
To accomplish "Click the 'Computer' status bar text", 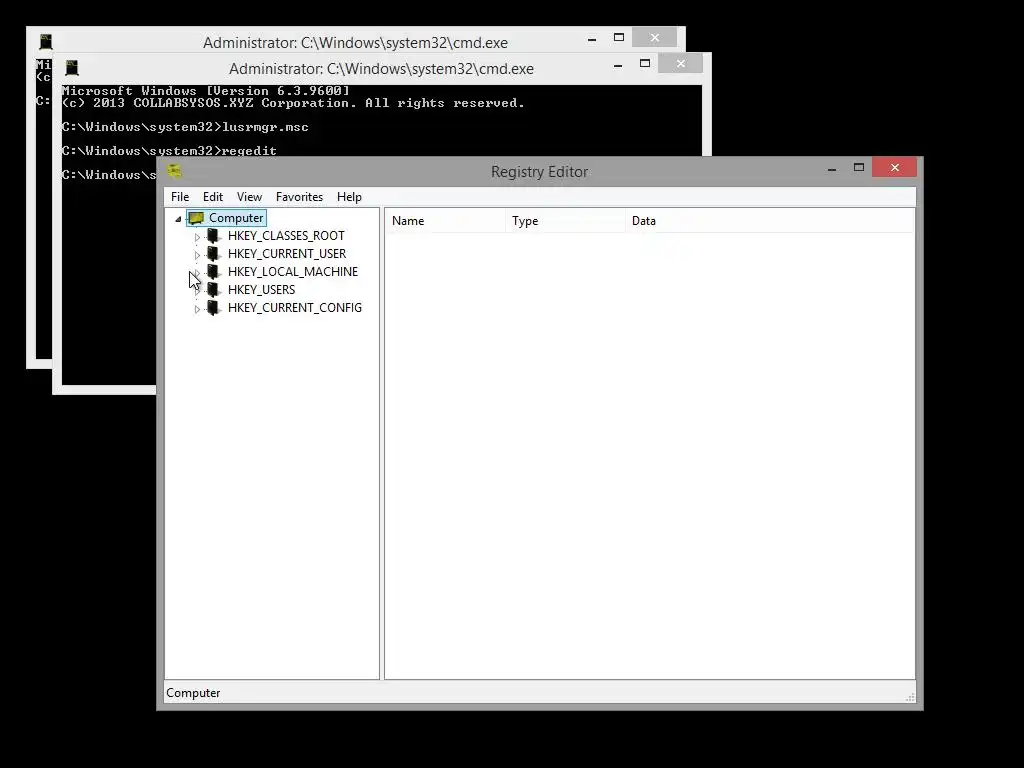I will click(193, 693).
